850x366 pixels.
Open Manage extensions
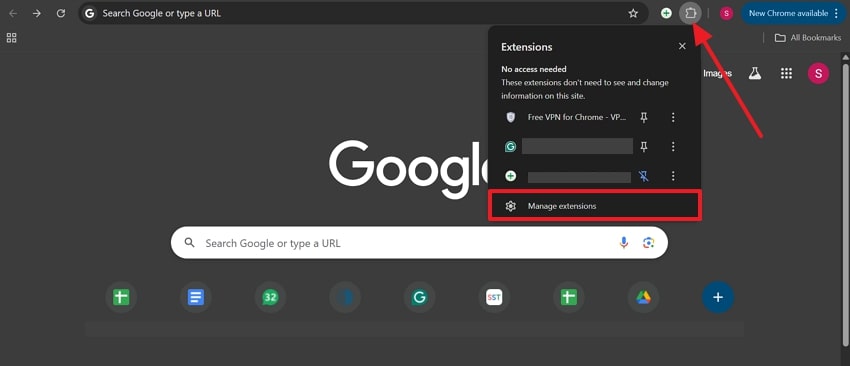tap(595, 206)
